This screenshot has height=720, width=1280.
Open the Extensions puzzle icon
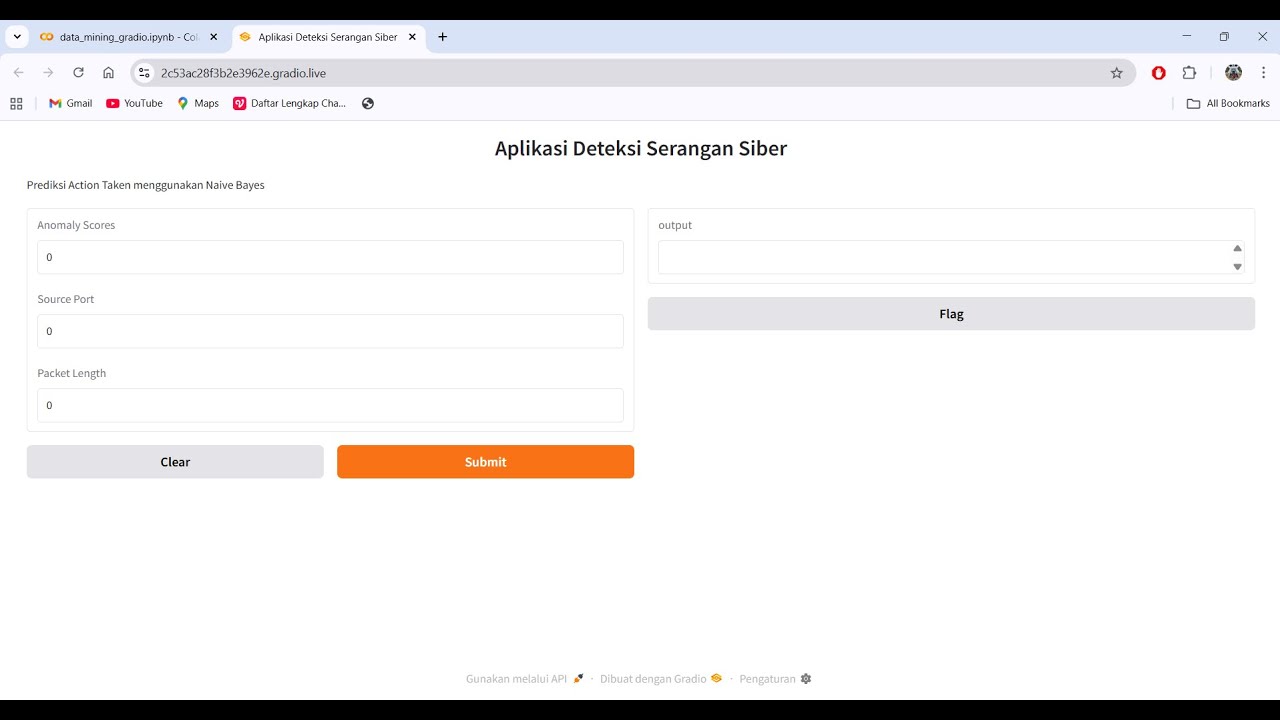click(1189, 73)
